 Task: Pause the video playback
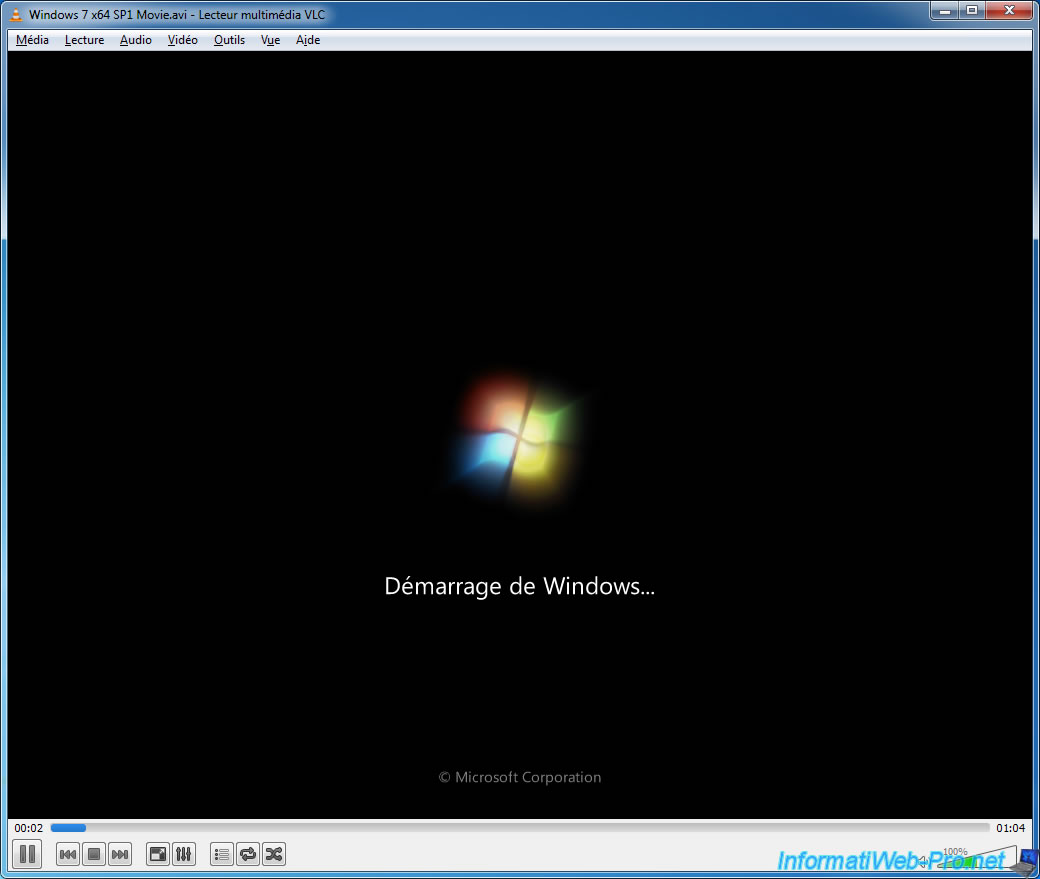coord(27,854)
